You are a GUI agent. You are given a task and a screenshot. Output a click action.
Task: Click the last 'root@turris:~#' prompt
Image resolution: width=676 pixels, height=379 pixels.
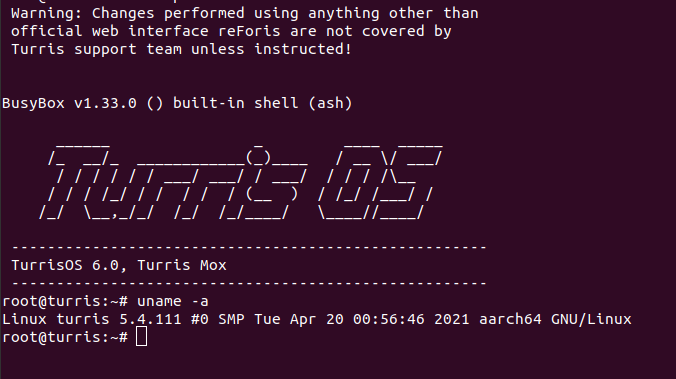(65, 337)
